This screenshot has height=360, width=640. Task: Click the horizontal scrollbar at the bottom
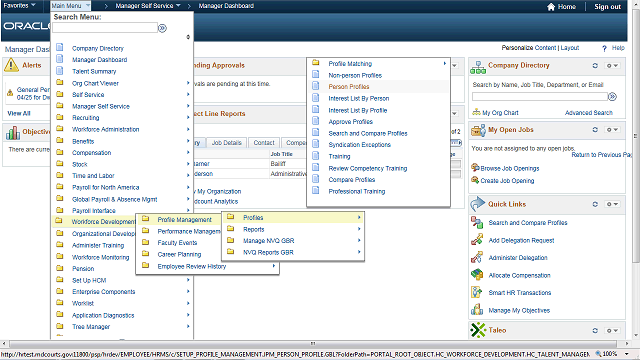pos(313,344)
